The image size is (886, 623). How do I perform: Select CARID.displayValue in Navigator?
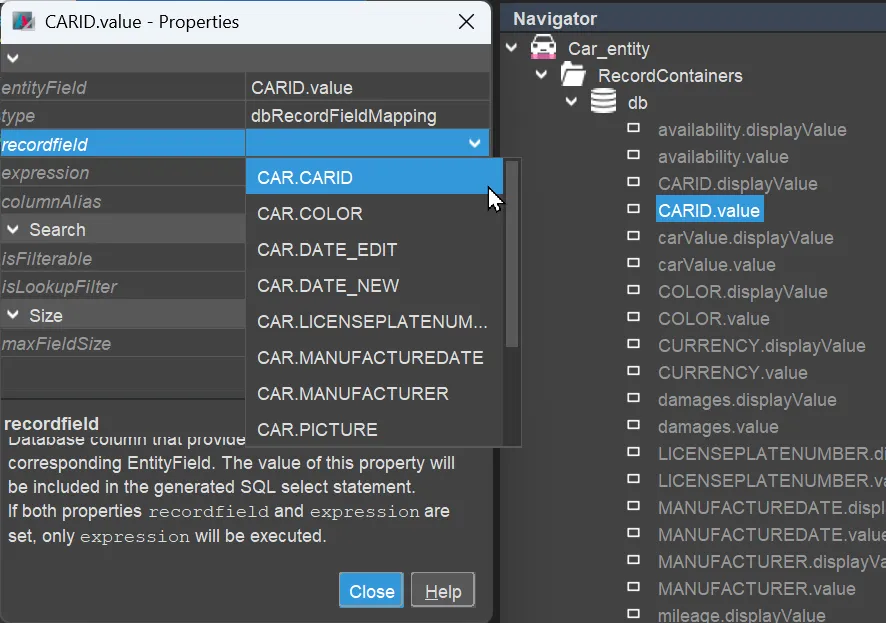737,184
